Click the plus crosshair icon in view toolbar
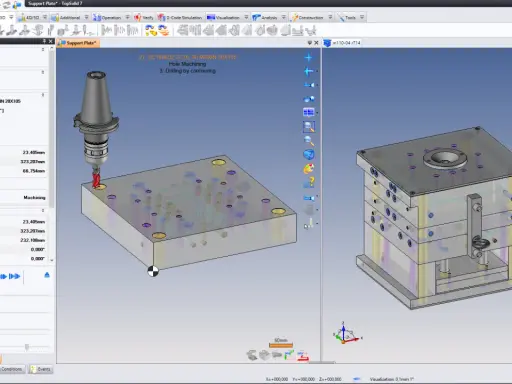Screen dimensions: 512x384 [308, 57]
